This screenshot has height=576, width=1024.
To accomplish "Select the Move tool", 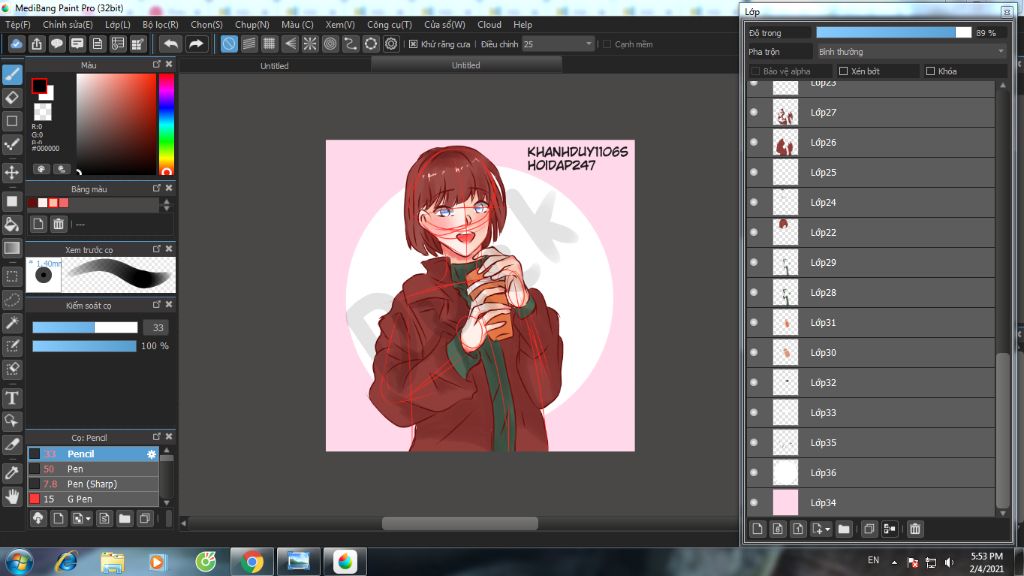I will click(x=12, y=172).
